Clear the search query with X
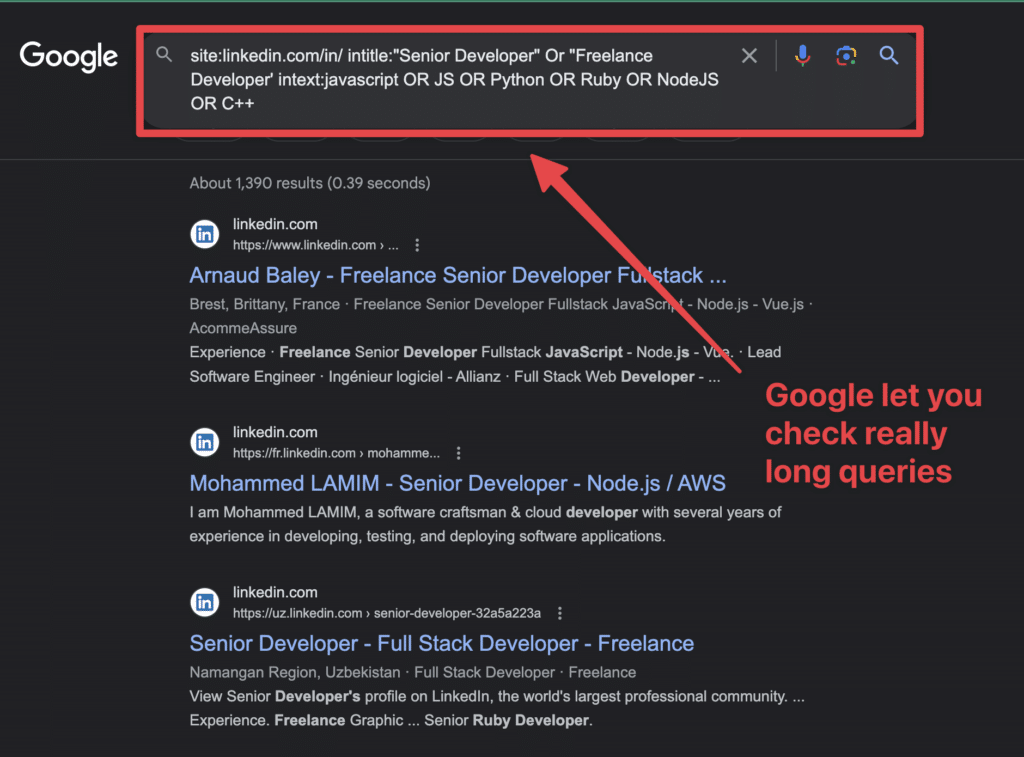The image size is (1024, 757). 749,56
